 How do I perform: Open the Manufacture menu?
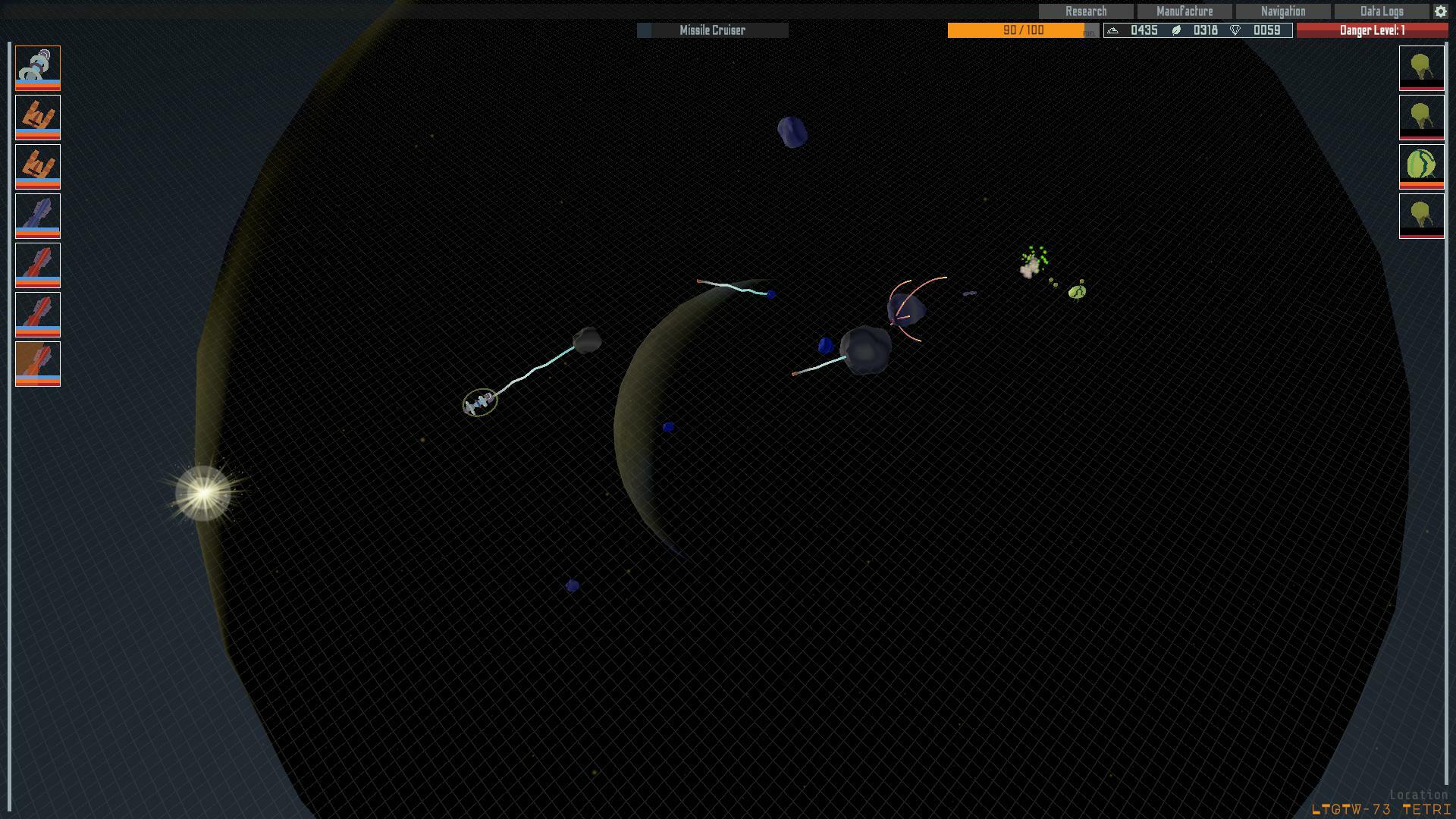point(1184,11)
